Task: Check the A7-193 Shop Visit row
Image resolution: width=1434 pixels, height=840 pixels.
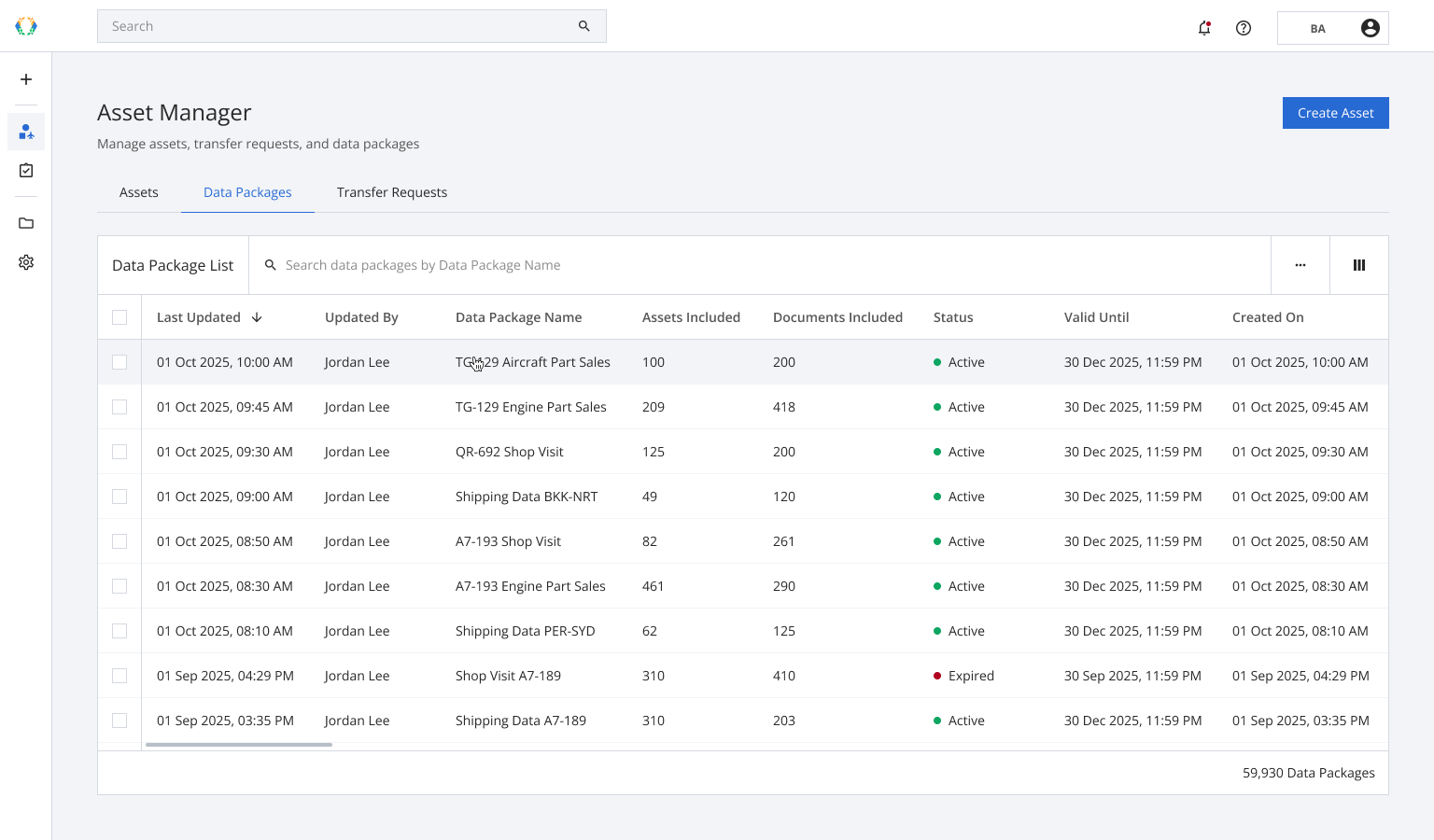Action: (119, 541)
